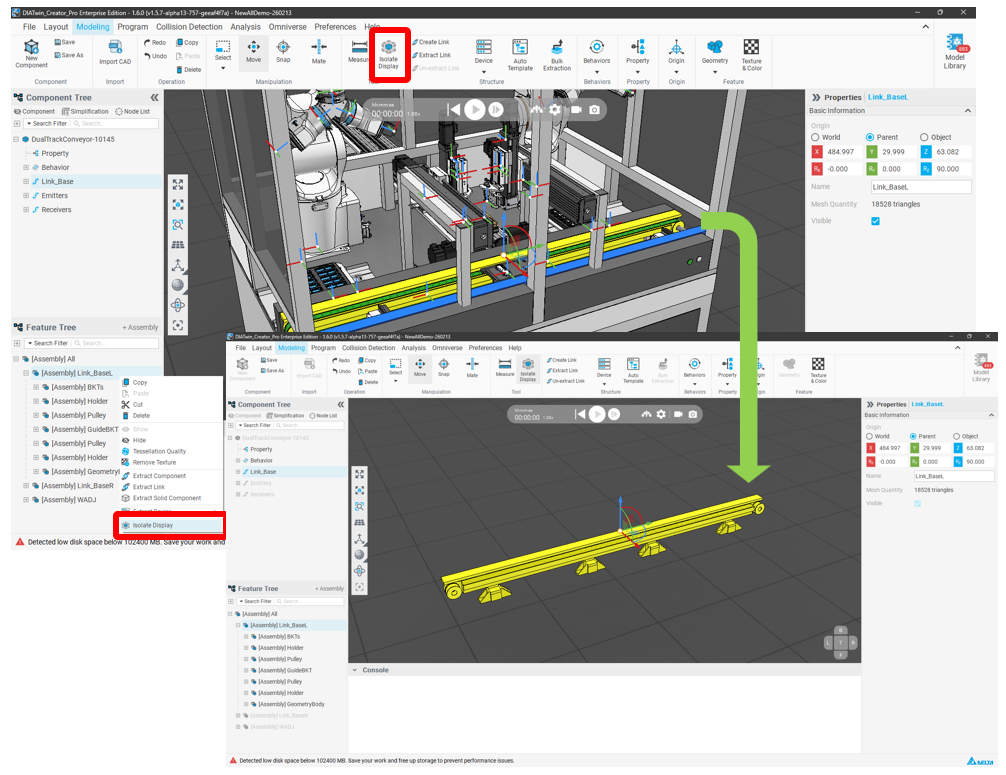This screenshot has width=1006, height=775.
Task: Activate the Move tool in upper ribbon
Action: click(253, 51)
